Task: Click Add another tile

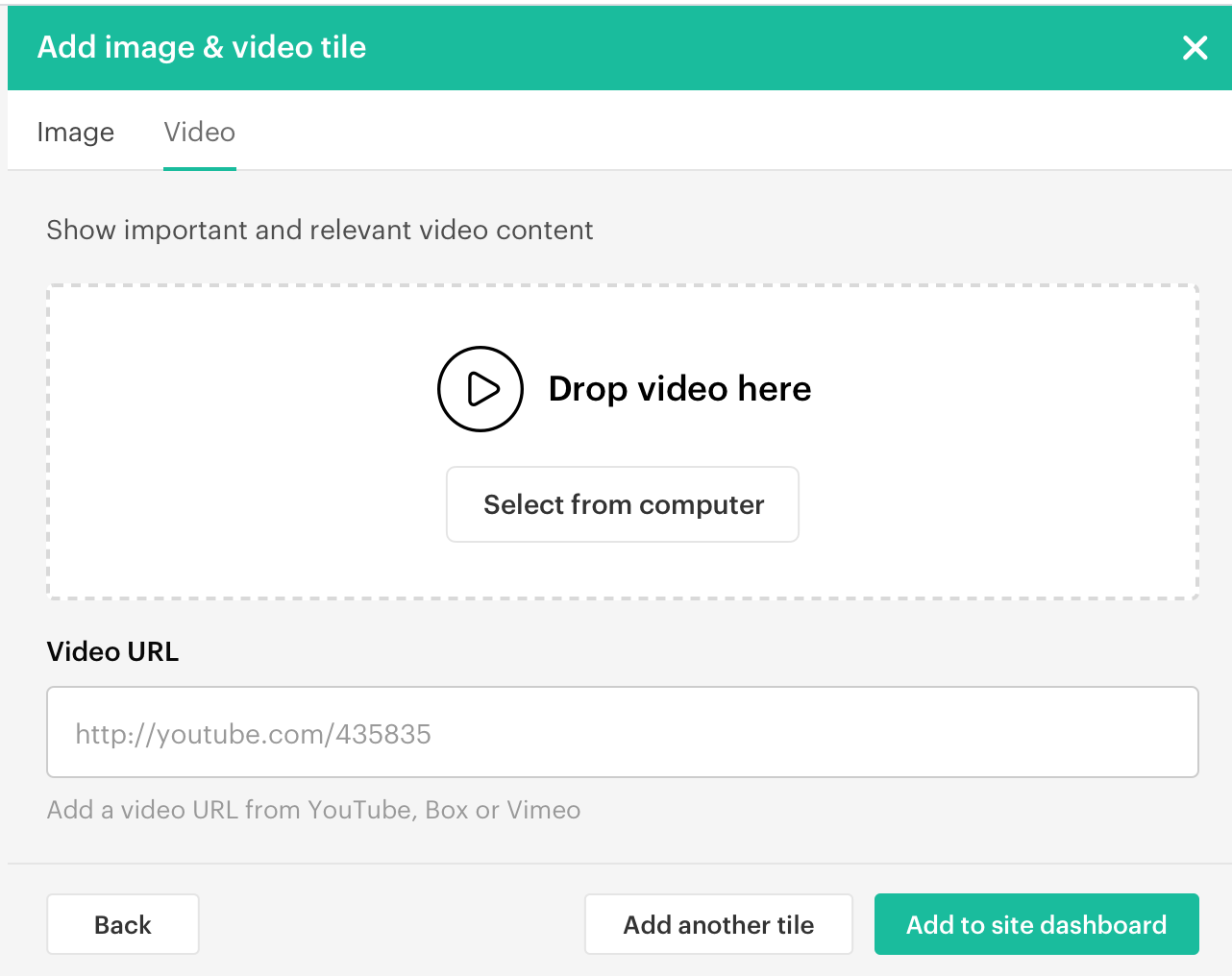Action: (x=718, y=924)
